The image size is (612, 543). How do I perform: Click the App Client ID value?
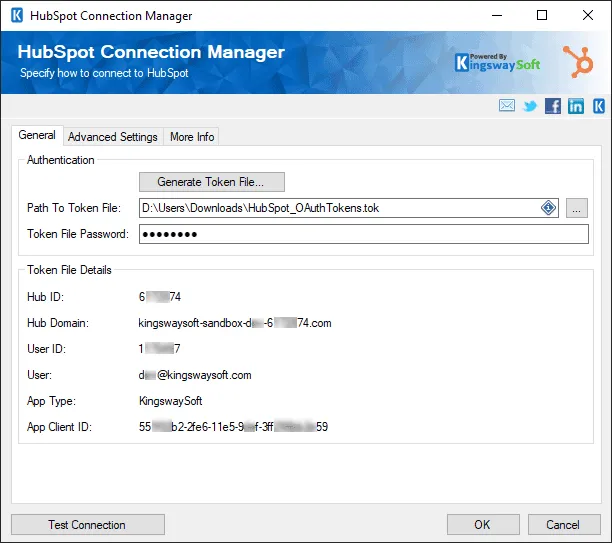point(233,427)
